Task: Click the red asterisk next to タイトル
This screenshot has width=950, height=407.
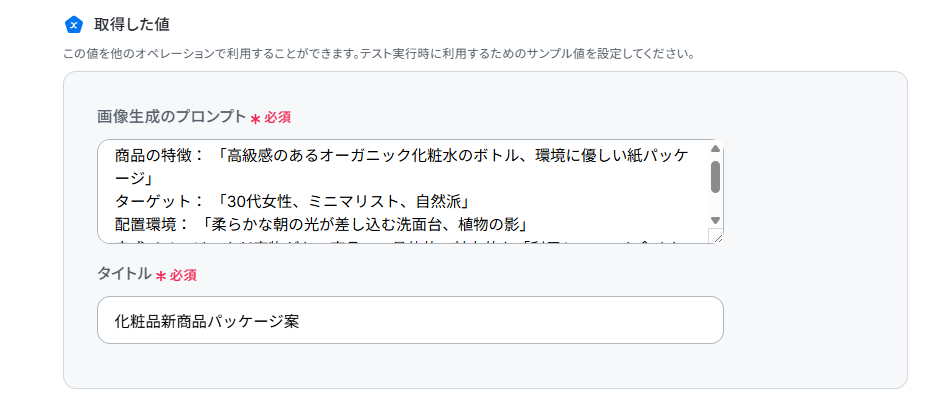Action: pyautogui.click(x=161, y=276)
